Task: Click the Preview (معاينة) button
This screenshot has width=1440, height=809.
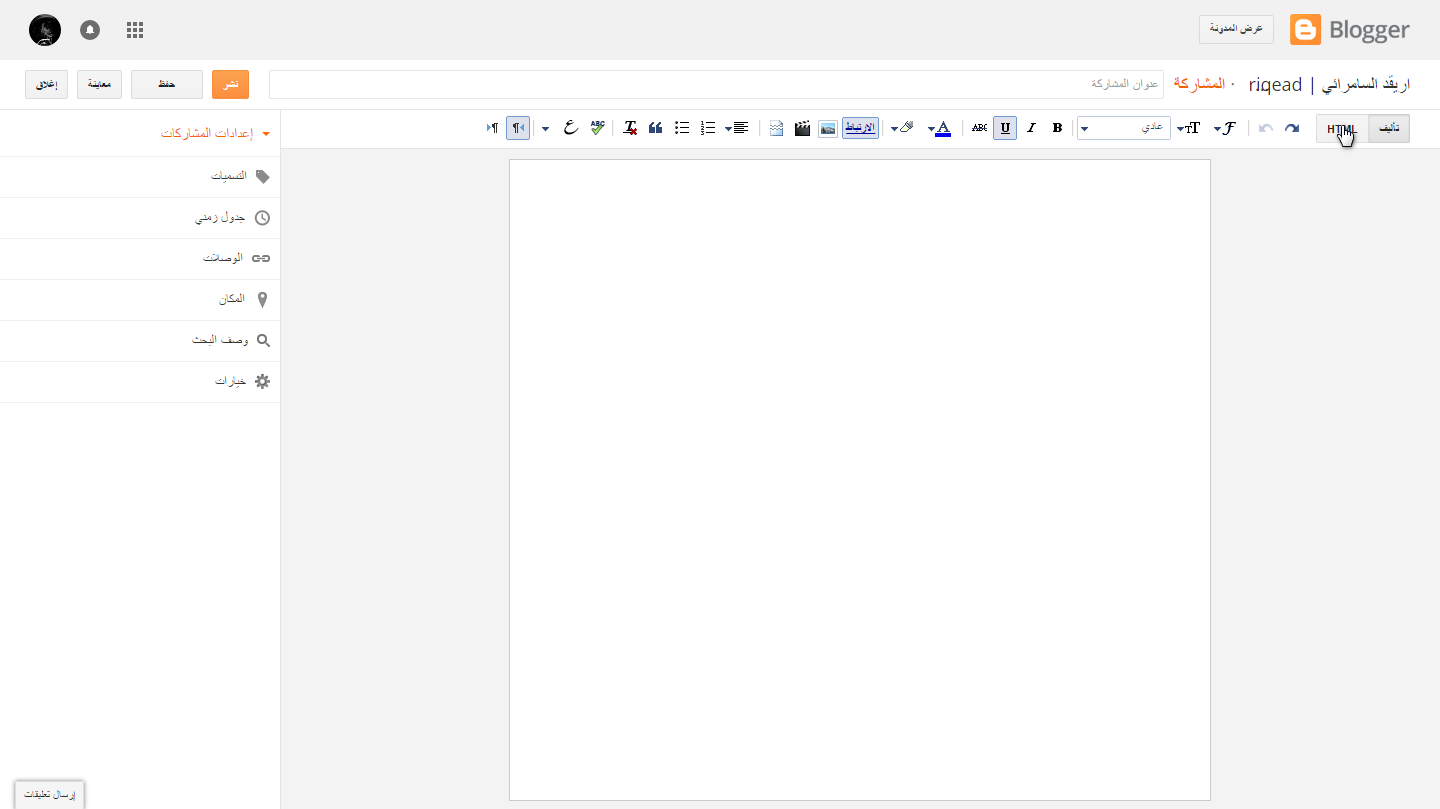Action: 99,84
